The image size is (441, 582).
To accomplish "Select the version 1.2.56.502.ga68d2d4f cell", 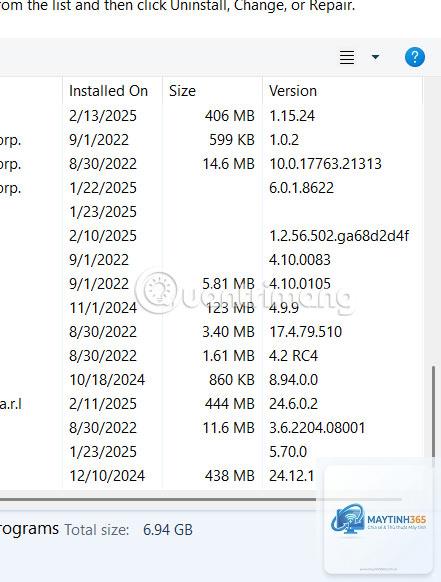I will point(339,236).
